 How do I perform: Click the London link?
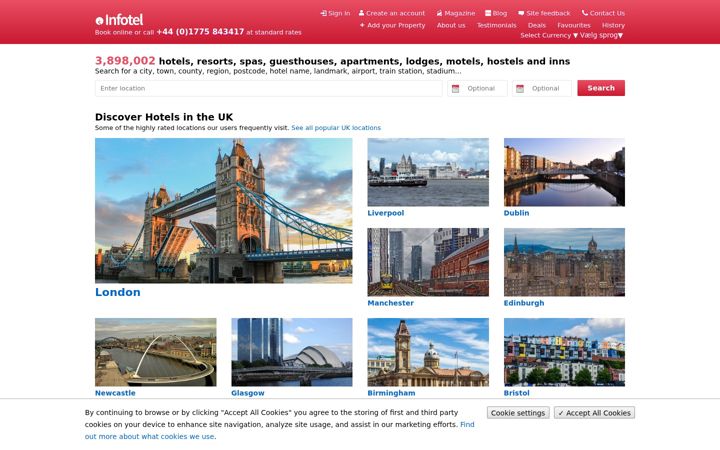pos(118,292)
